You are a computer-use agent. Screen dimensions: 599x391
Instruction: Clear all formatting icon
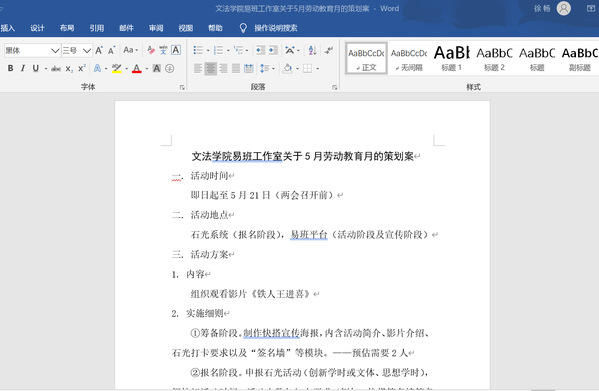point(151,50)
